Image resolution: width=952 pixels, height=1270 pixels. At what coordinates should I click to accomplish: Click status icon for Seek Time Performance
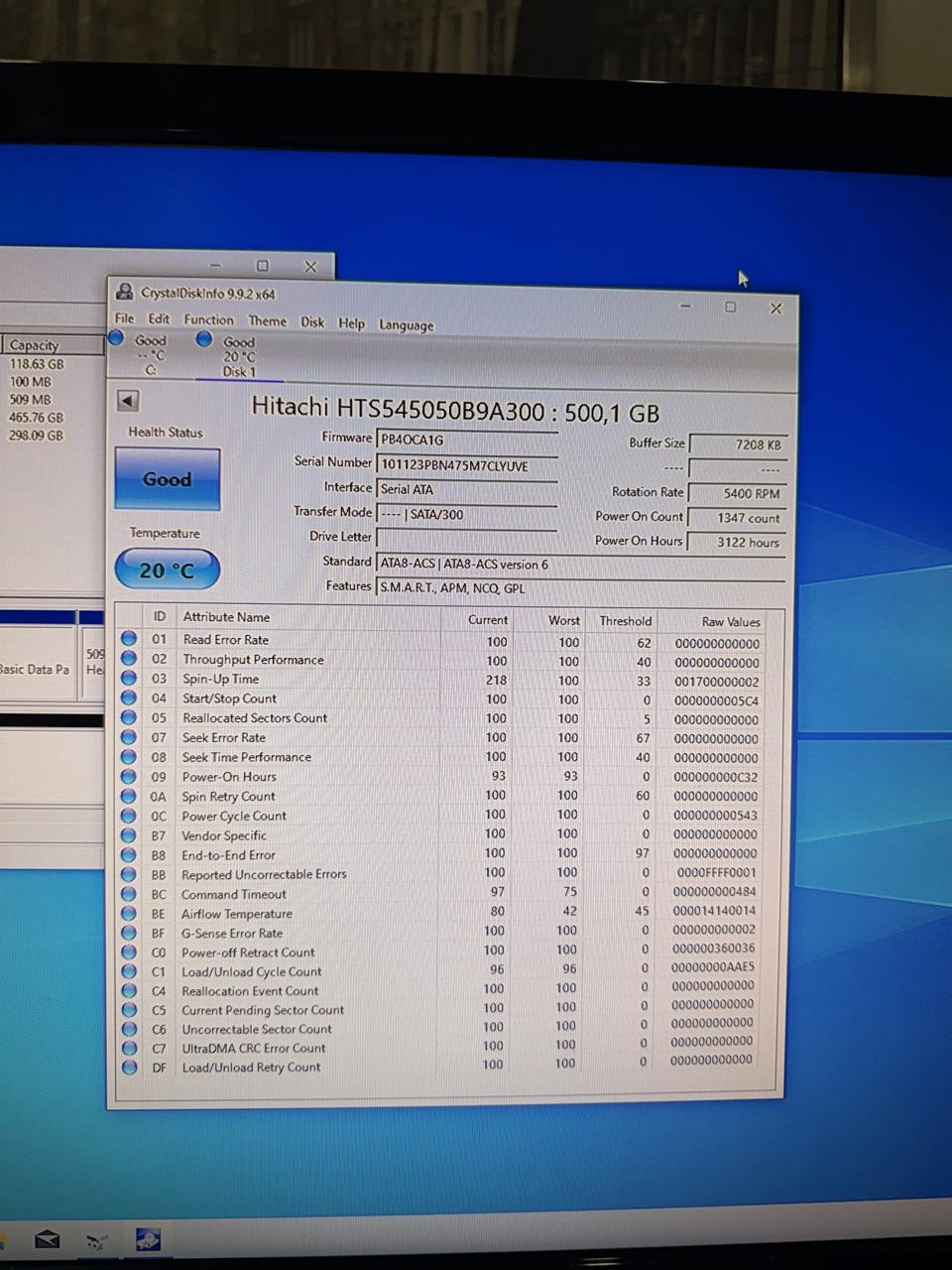129,756
